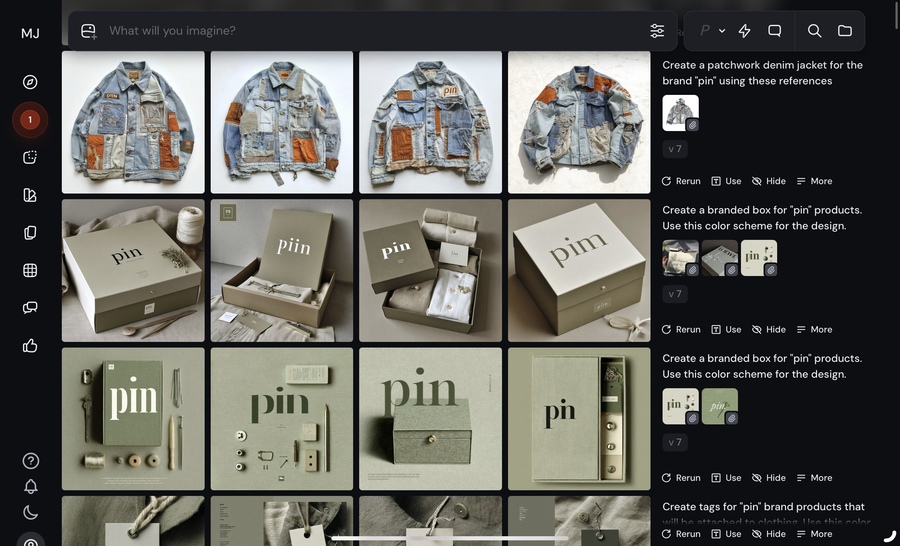Open the wrinkled denim jacket on white fabric
Image resolution: width=900 pixels, height=546 pixels.
coord(579,122)
